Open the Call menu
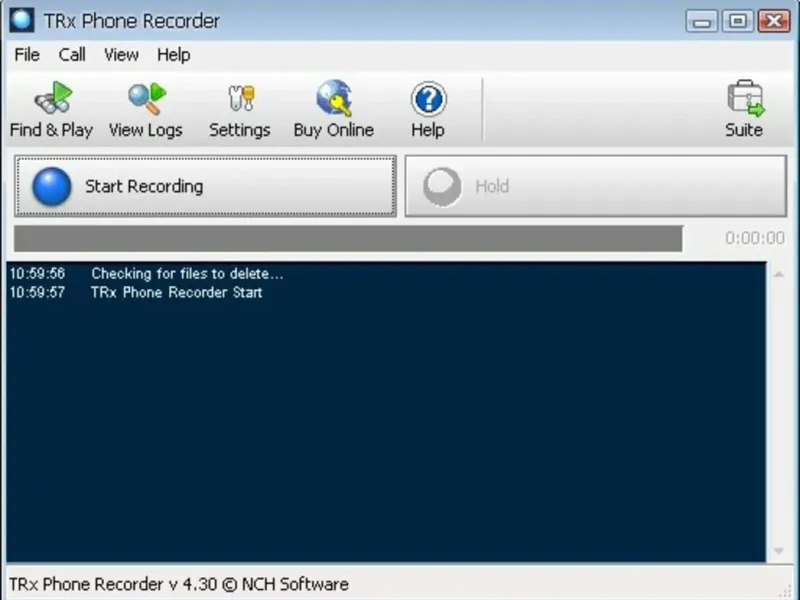Image resolution: width=800 pixels, height=600 pixels. [x=72, y=55]
